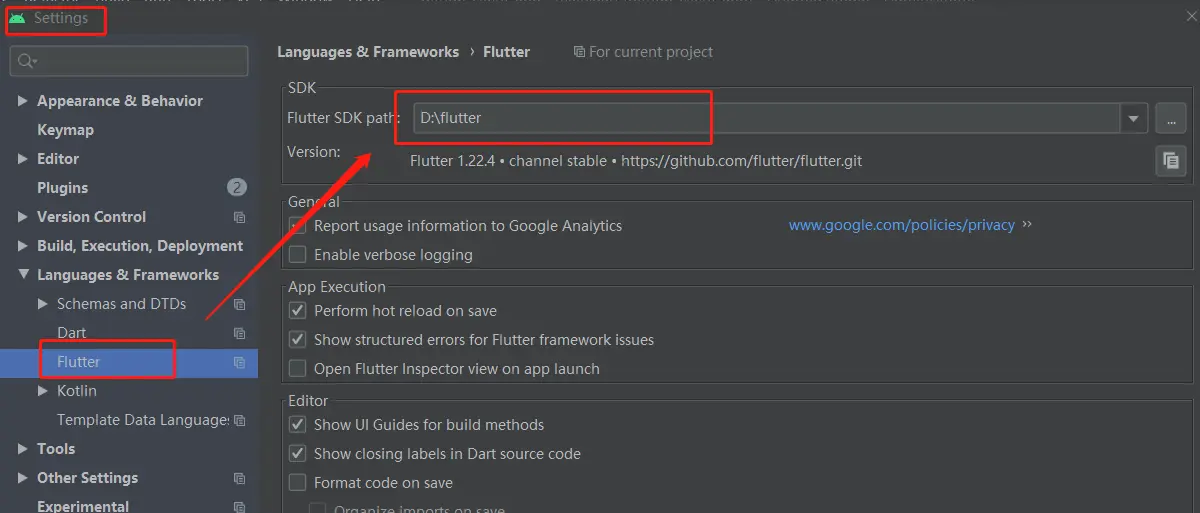
Task: Click Languages & Frameworks breadcrumb
Action: point(368,52)
